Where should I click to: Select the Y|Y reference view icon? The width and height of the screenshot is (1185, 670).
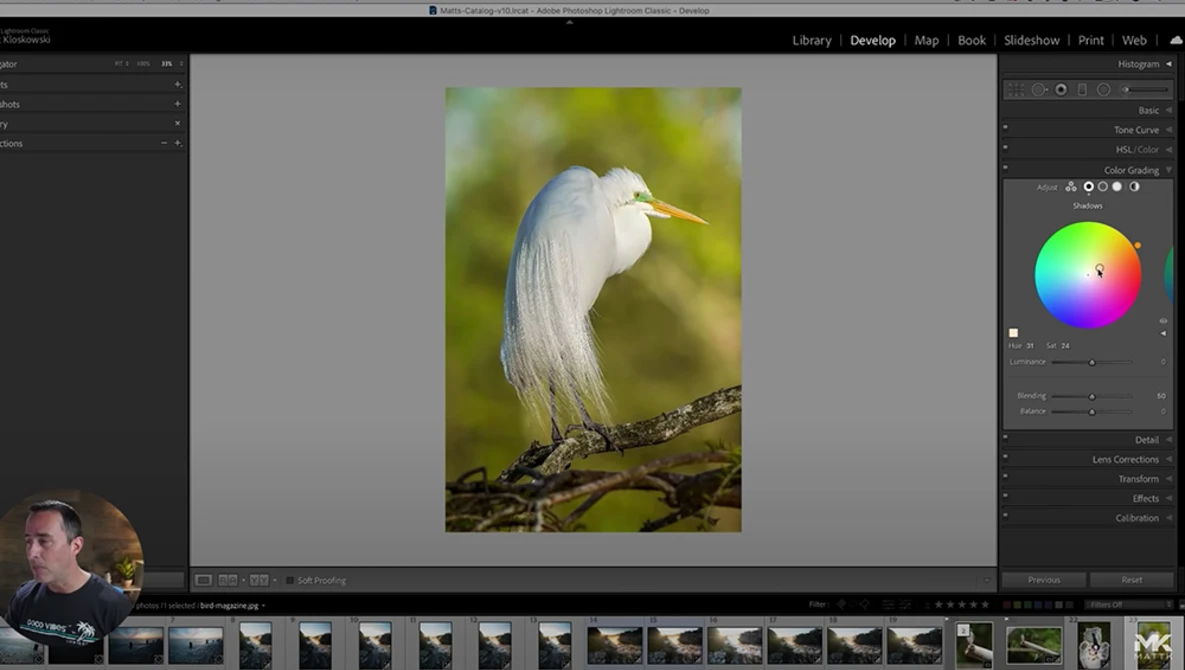pyautogui.click(x=259, y=580)
